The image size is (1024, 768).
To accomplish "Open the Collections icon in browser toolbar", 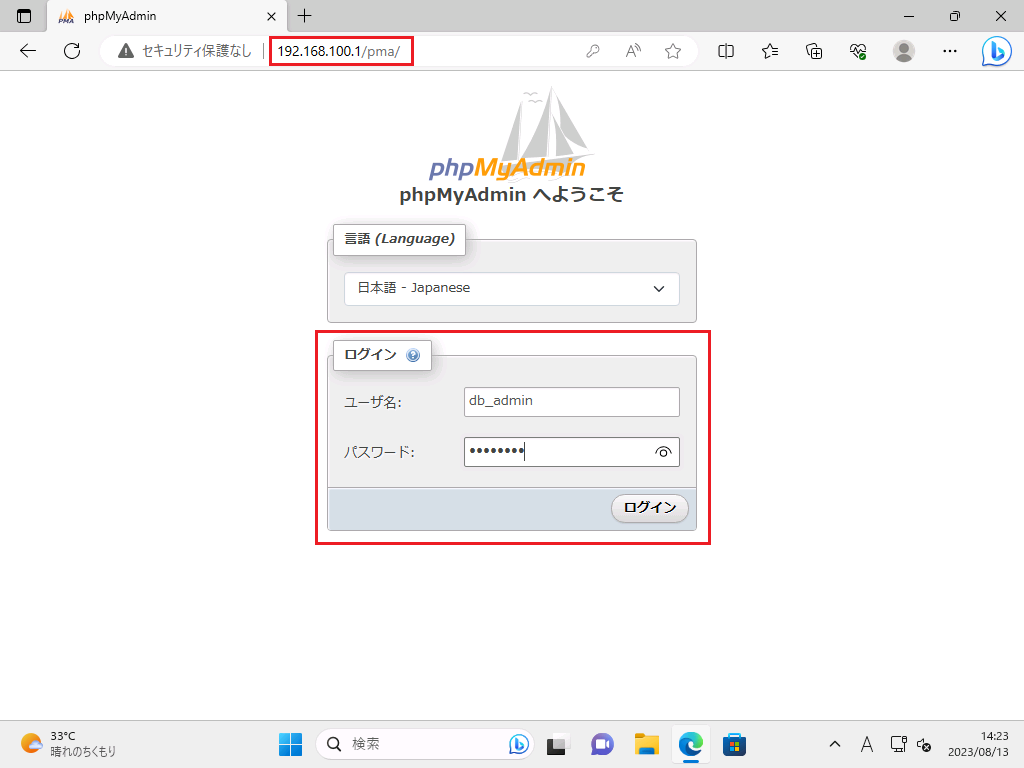I will (x=814, y=51).
